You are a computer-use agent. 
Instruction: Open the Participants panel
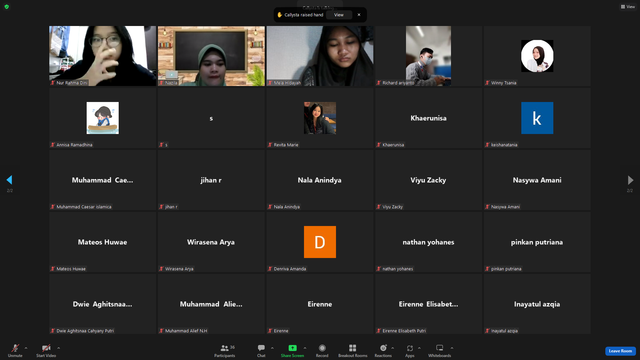point(225,350)
